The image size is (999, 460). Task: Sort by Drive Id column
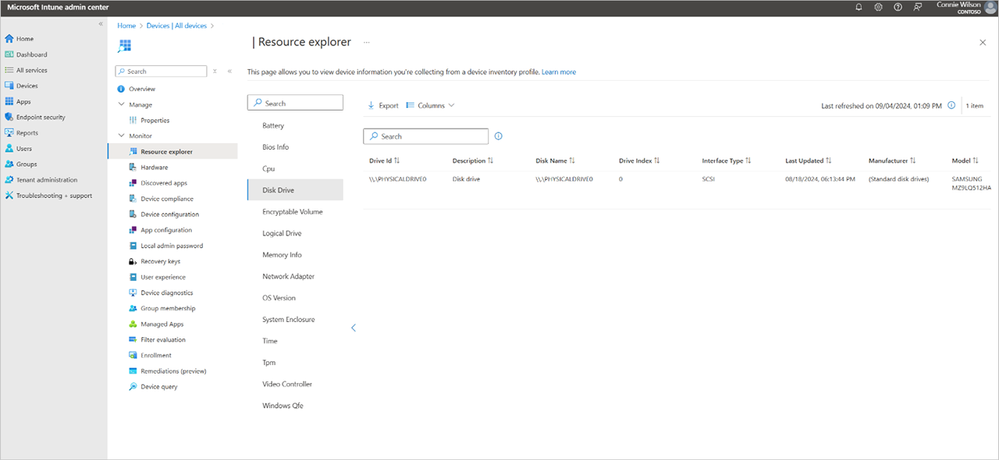click(384, 161)
